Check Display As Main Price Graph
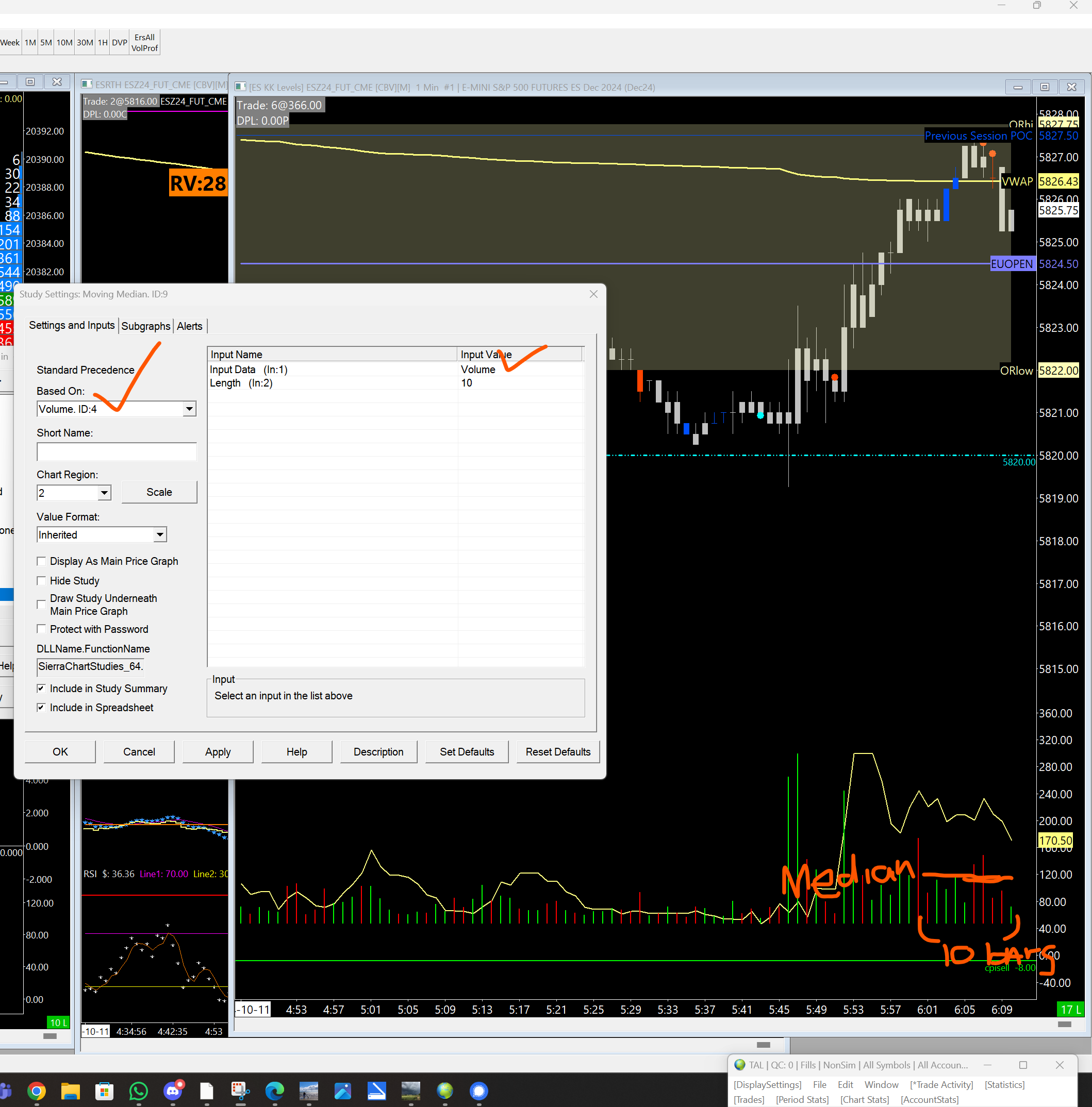This screenshot has width=1092, height=1107. 41,562
